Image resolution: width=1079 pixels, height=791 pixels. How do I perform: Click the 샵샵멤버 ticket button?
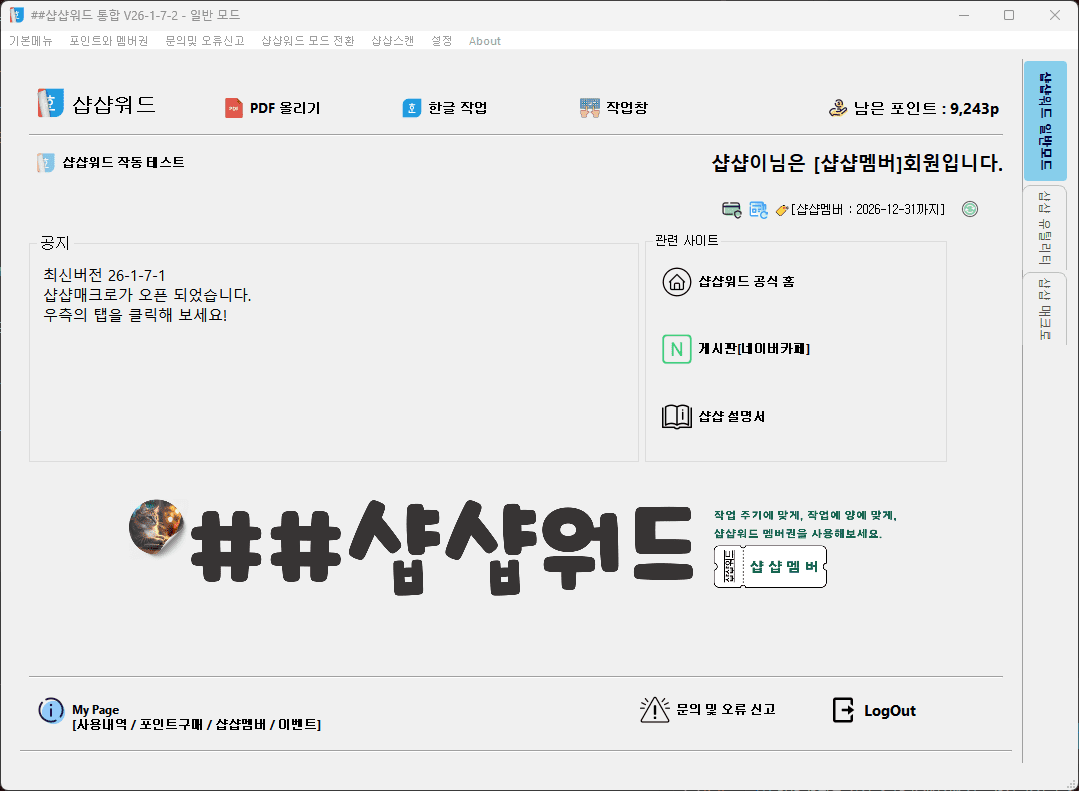(769, 566)
